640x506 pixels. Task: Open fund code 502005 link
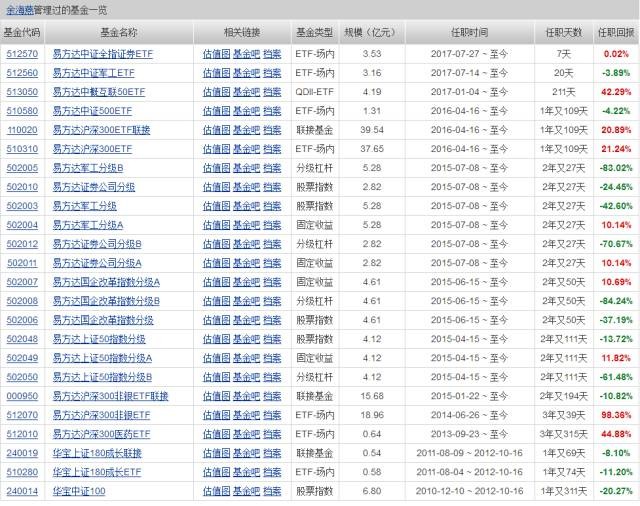(22, 168)
